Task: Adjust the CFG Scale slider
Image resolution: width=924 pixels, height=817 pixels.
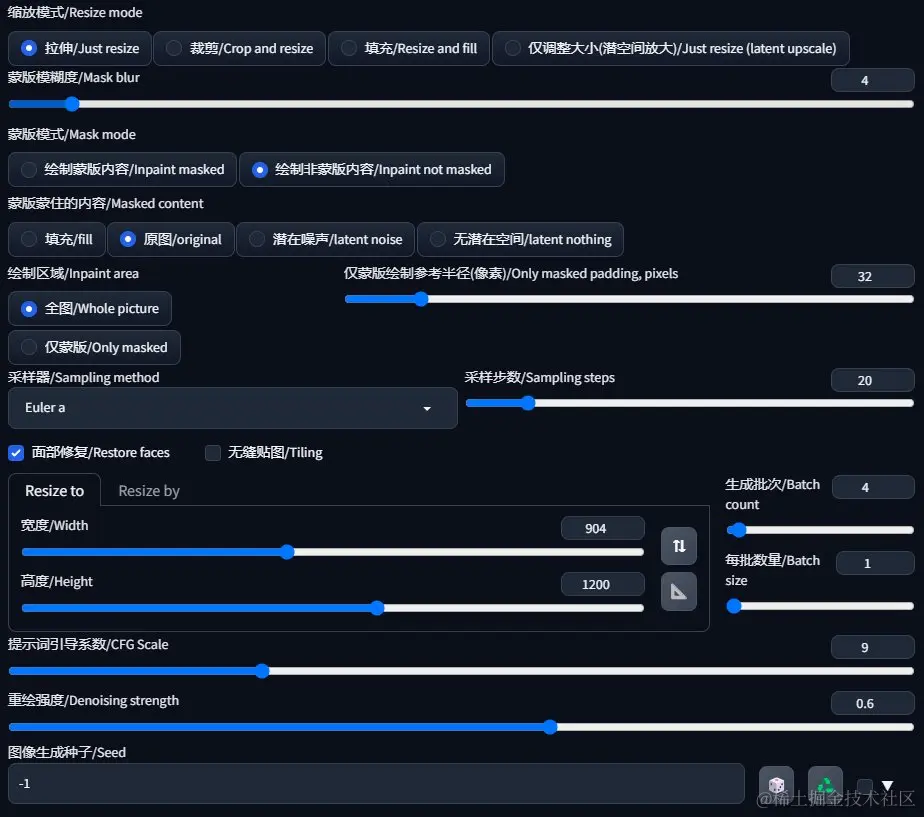Action: (x=461, y=671)
